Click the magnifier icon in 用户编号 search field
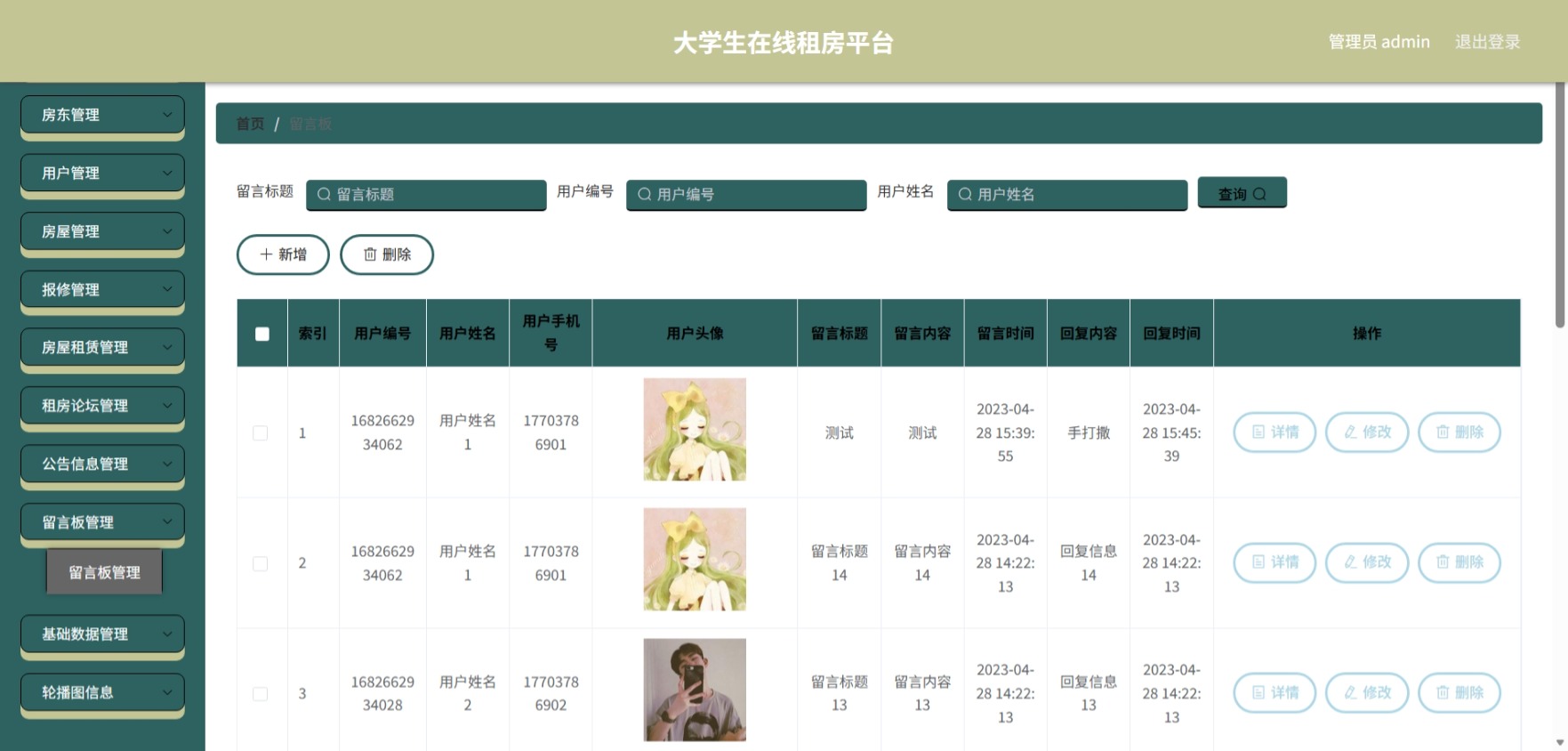The width and height of the screenshot is (1568, 751). [644, 194]
